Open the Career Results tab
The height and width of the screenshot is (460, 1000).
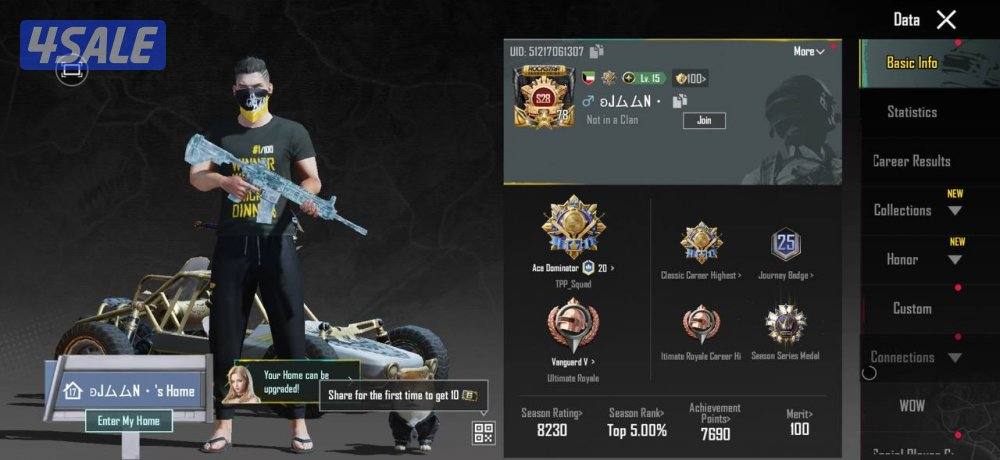click(912, 161)
